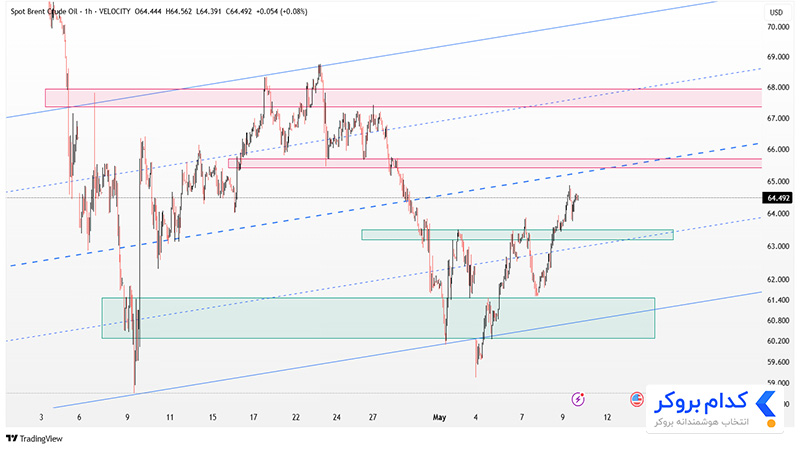Open the USD currency selector
800x450 pixels.
tap(776, 12)
